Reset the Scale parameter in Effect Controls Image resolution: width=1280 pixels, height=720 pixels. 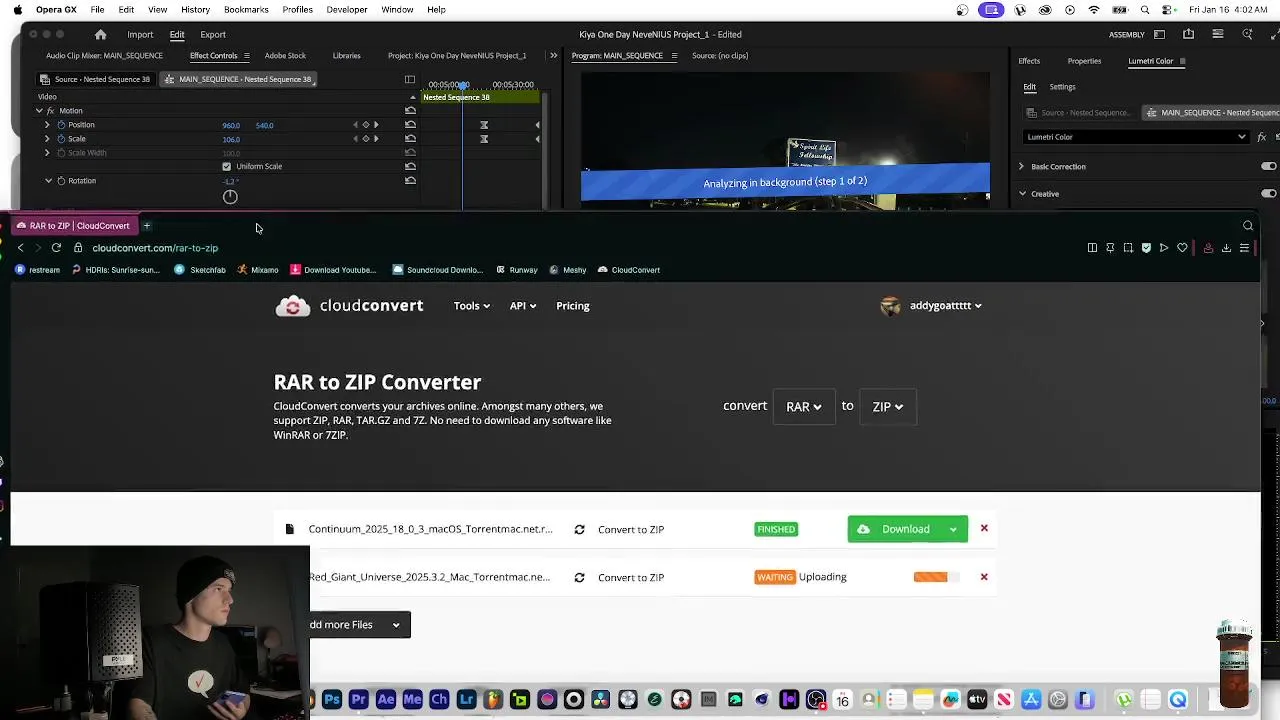coord(410,139)
